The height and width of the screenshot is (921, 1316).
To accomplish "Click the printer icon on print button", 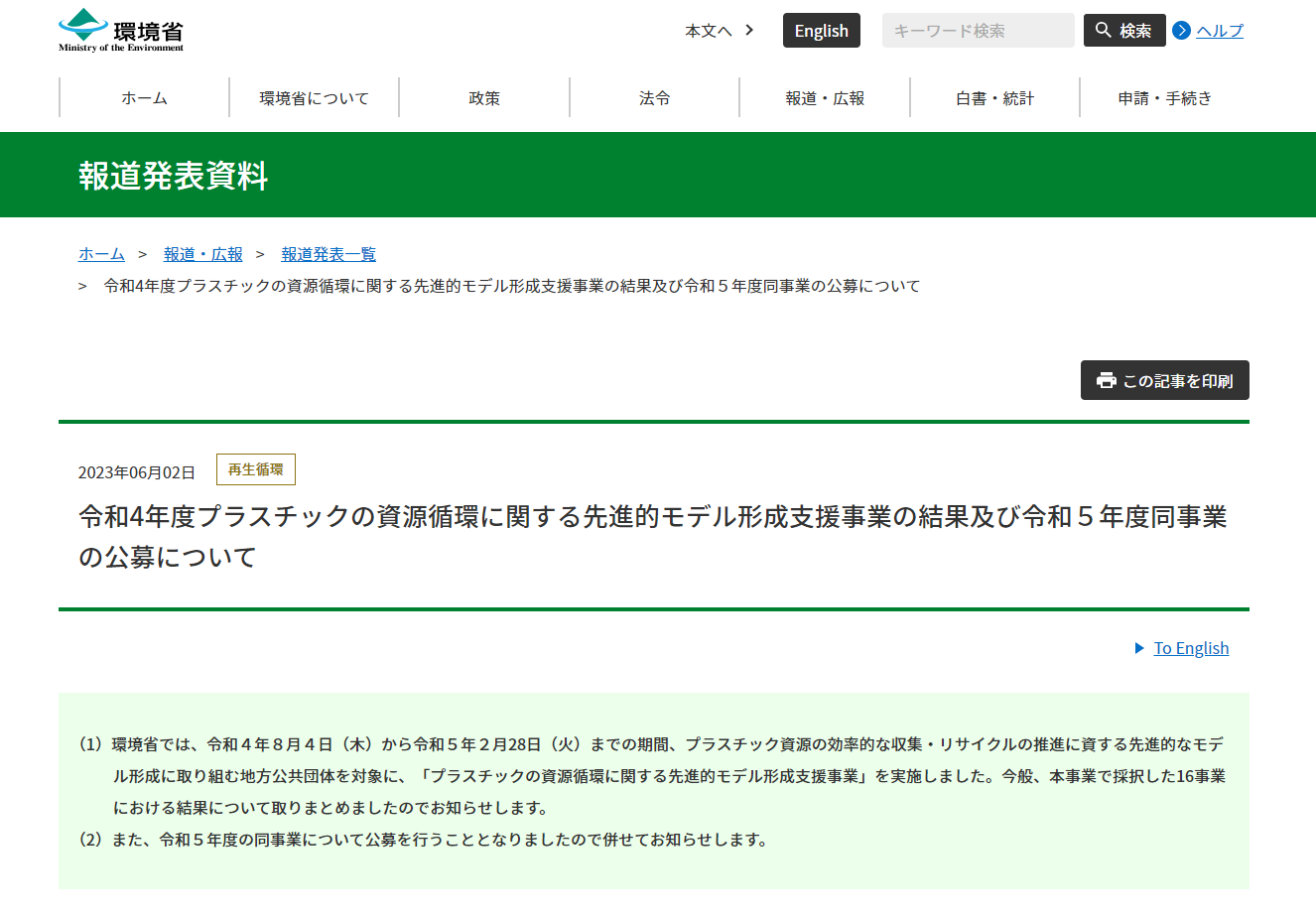I will [1106, 381].
